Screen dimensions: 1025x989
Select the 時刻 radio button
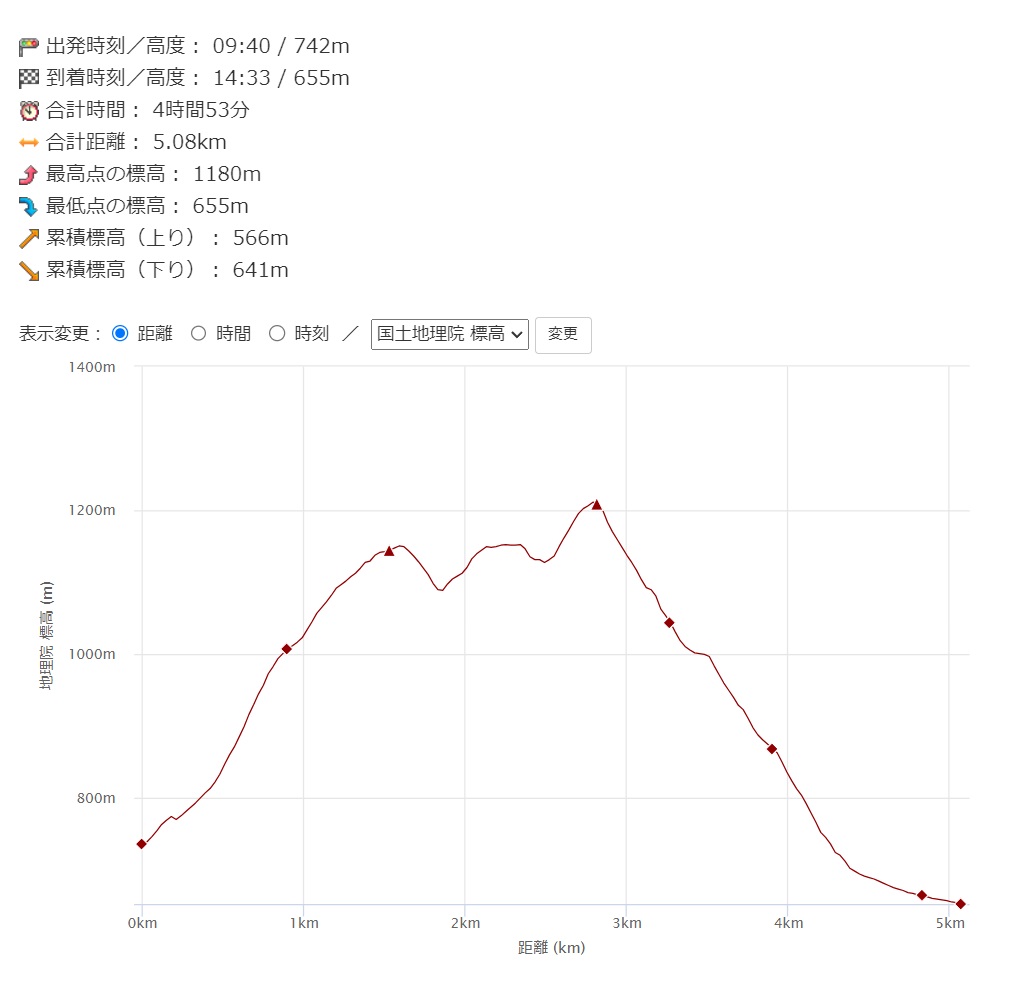coord(277,334)
